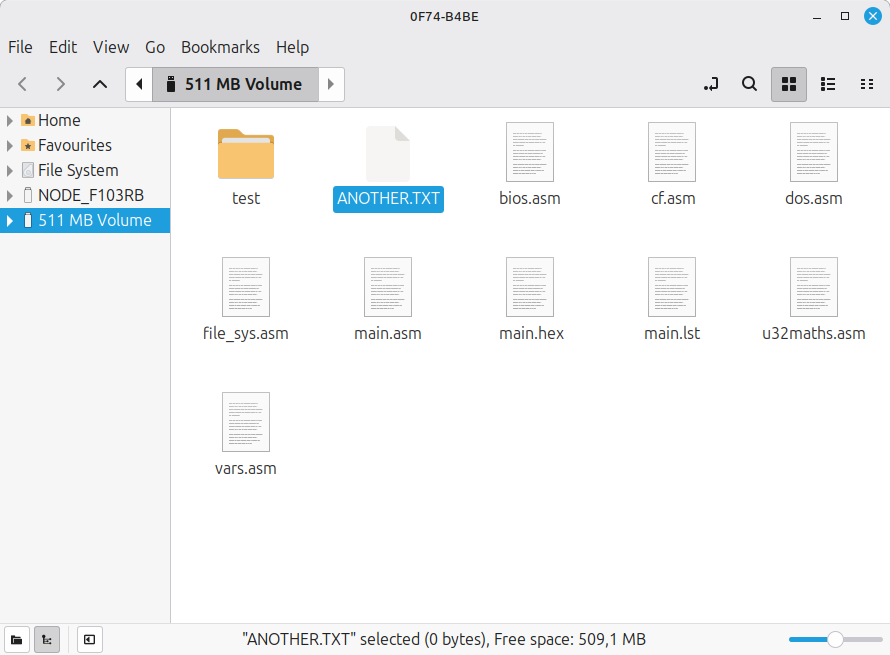Expand the File System tree node
Viewport: 890px width, 655px height.
[10, 170]
